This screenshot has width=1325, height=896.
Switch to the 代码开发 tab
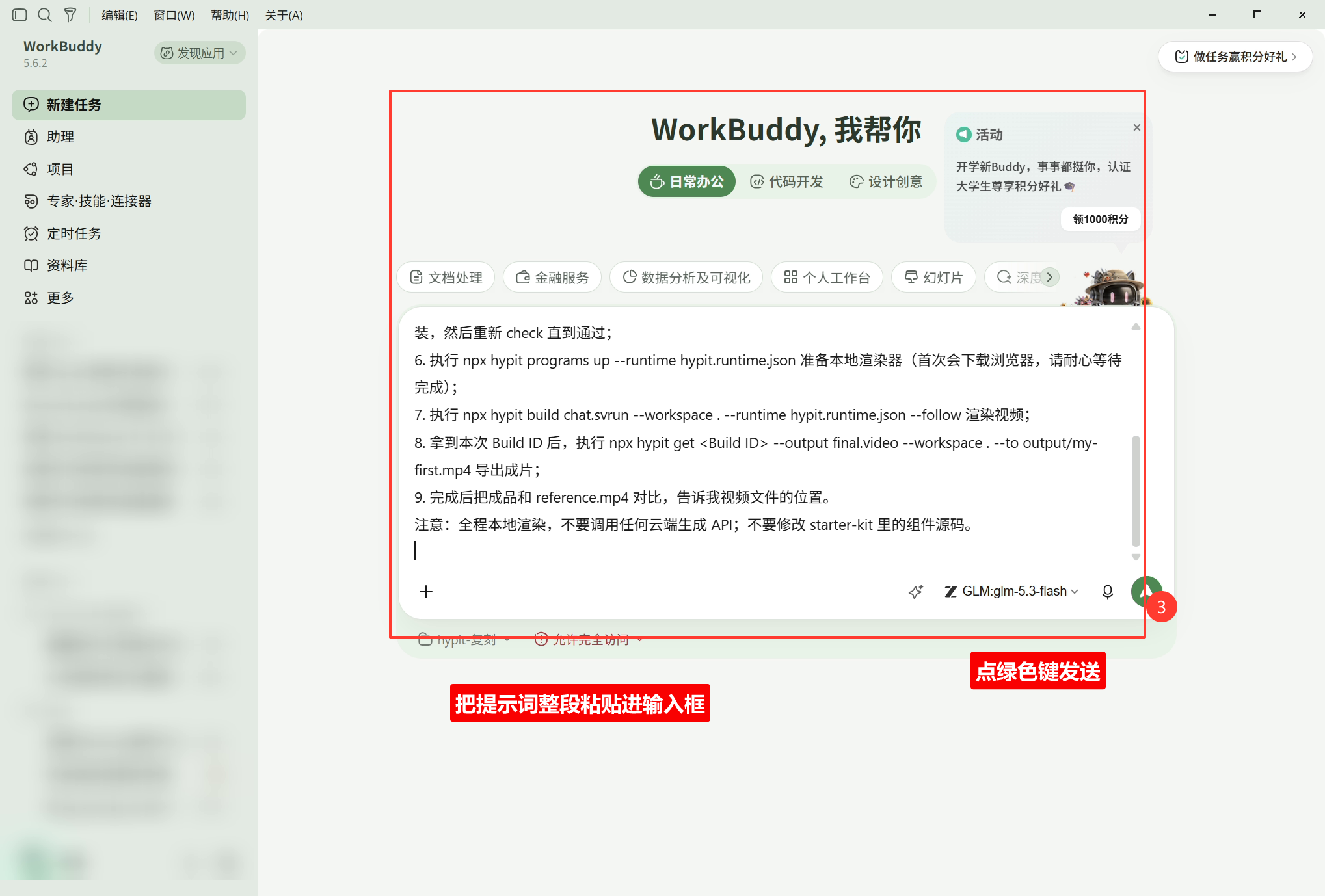click(x=787, y=181)
